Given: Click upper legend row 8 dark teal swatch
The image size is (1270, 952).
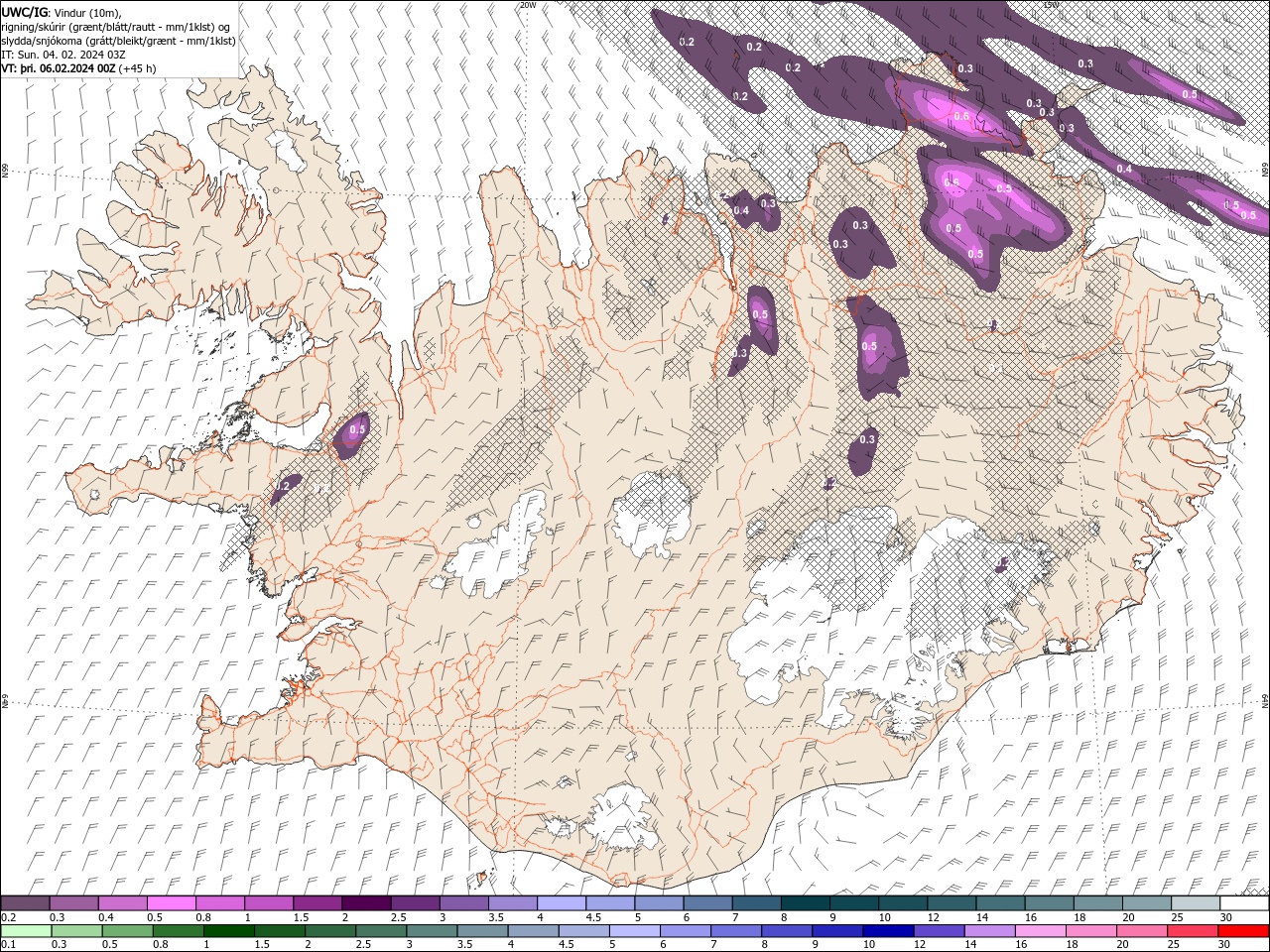Looking at the screenshot, I should point(805,903).
